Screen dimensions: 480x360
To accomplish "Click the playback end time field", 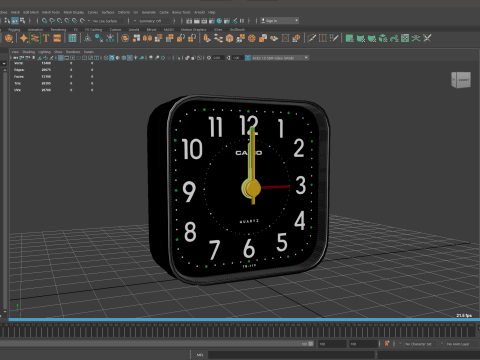I will [332, 344].
